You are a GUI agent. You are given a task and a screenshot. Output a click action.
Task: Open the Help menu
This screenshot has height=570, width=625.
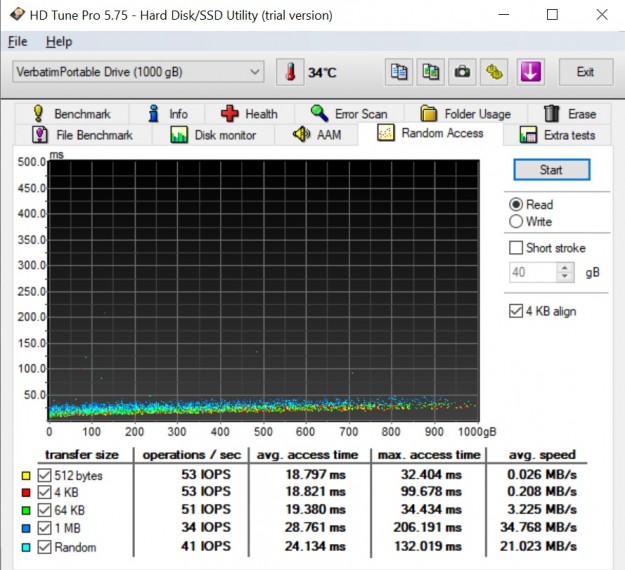point(59,42)
